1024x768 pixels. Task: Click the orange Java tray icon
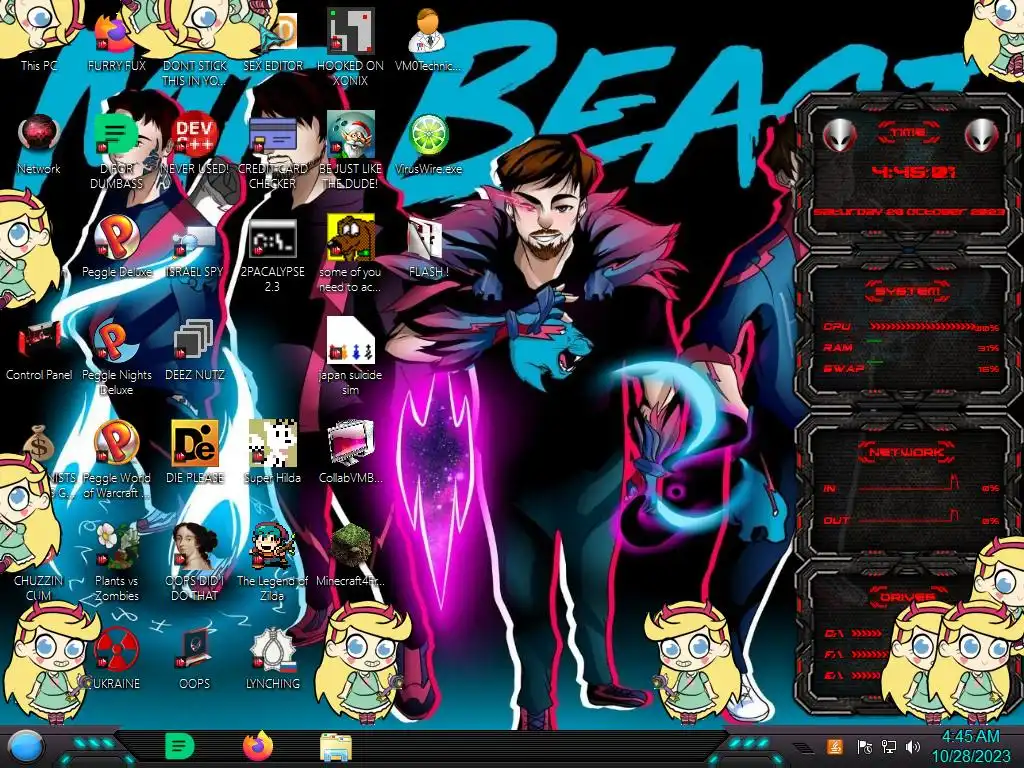click(x=835, y=746)
